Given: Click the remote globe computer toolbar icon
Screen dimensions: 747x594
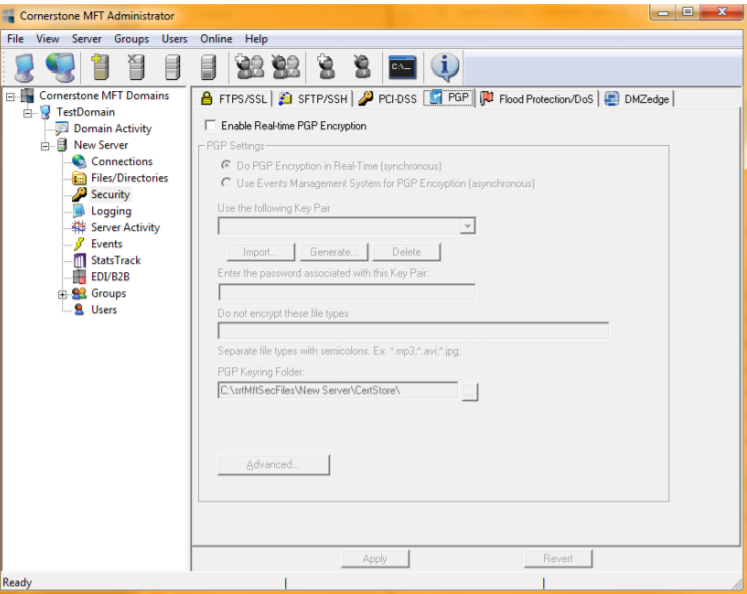Looking at the screenshot, I should pyautogui.click(x=60, y=67).
